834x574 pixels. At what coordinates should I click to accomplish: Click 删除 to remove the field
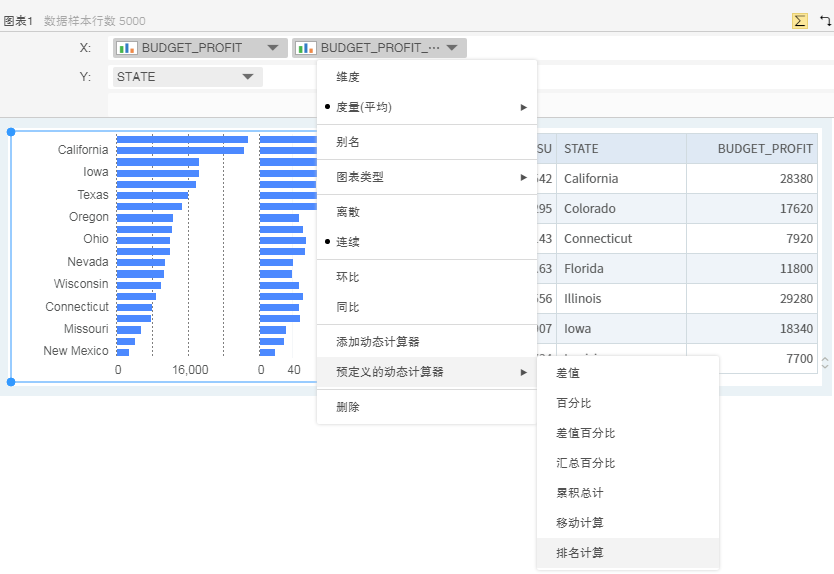pos(348,407)
